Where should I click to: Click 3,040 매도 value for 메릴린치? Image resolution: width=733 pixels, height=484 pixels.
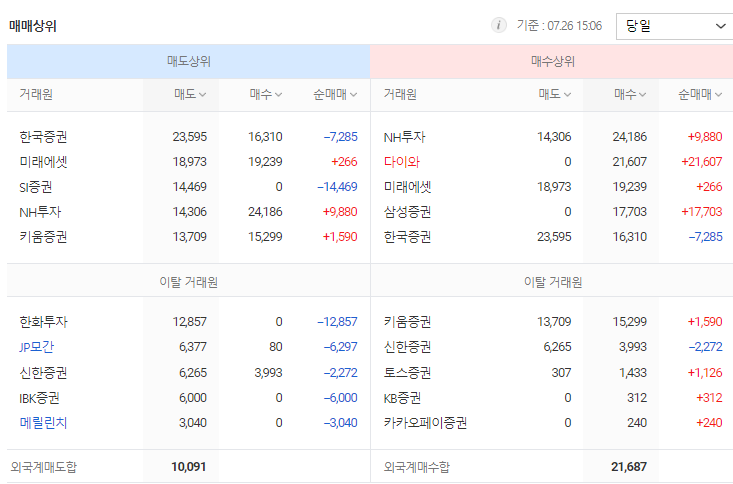pos(193,423)
